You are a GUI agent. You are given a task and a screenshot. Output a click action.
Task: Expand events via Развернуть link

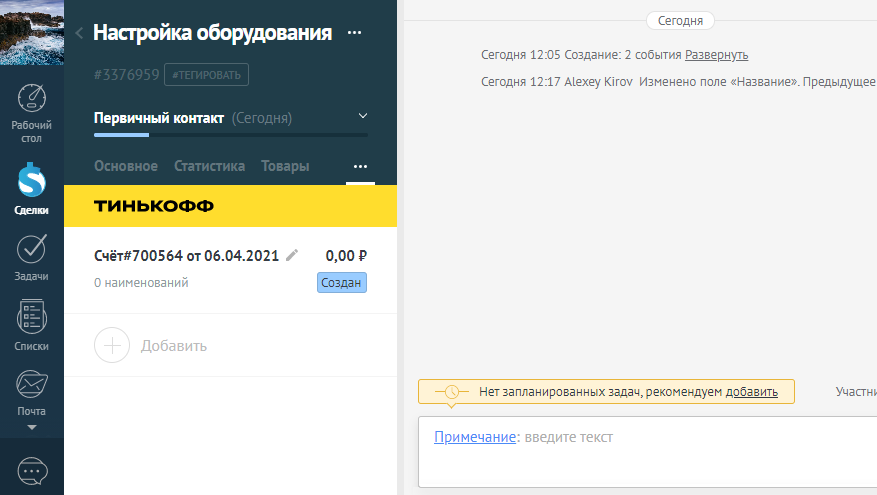716,55
